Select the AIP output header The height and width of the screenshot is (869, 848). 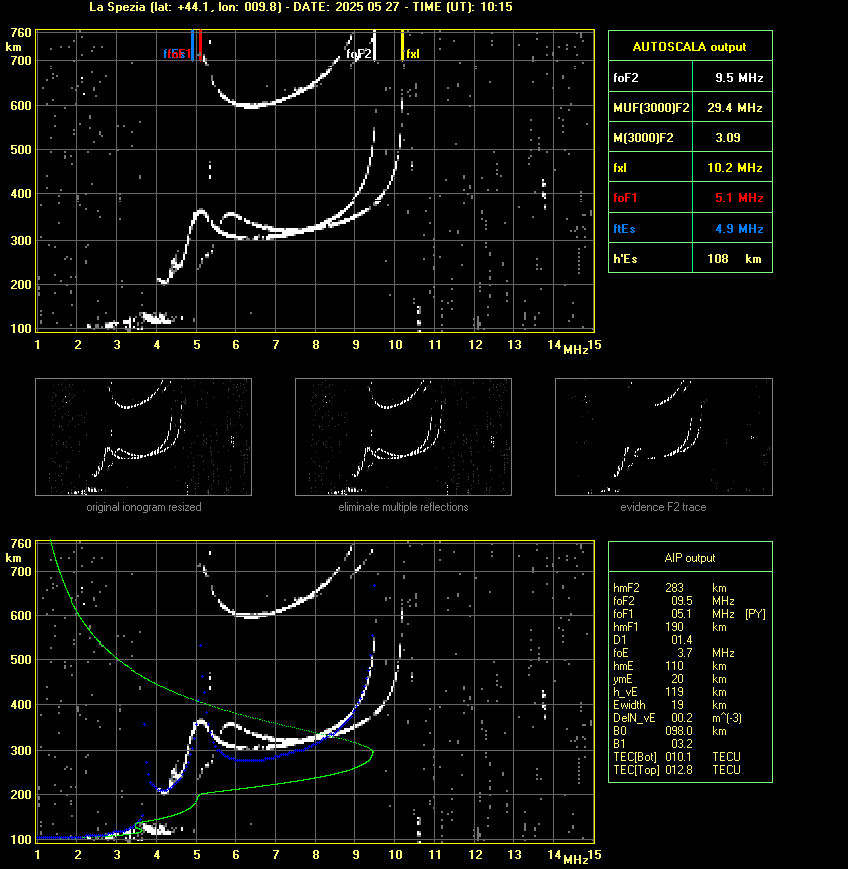(690, 558)
